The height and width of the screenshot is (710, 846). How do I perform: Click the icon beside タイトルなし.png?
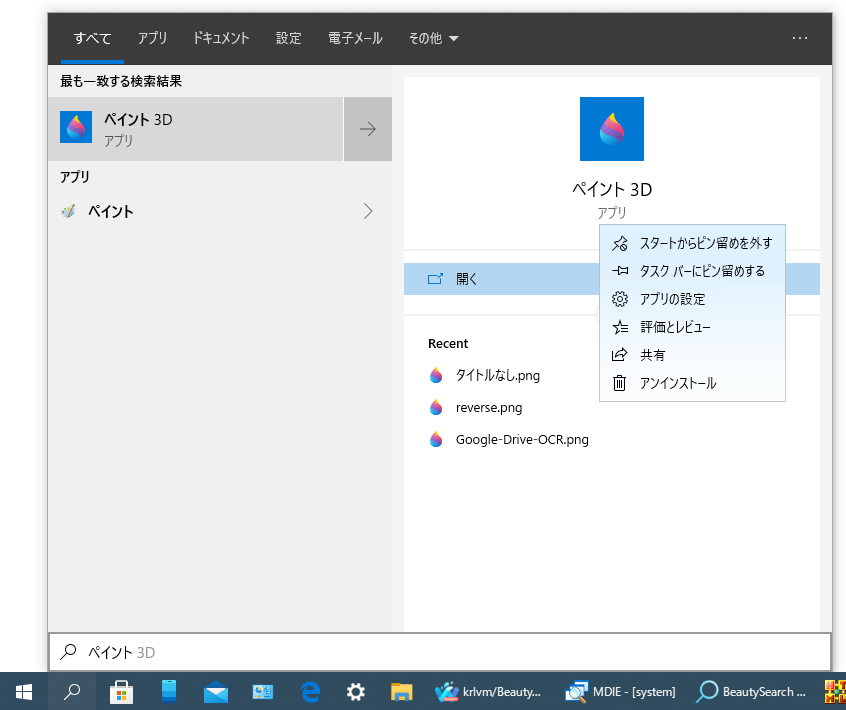(x=436, y=376)
